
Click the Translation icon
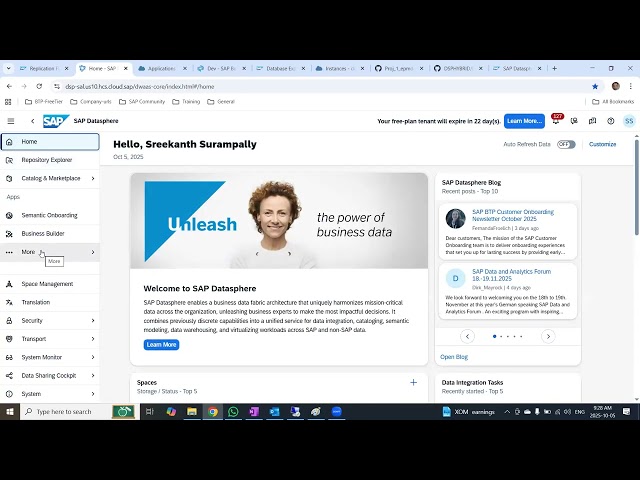pos(9,302)
